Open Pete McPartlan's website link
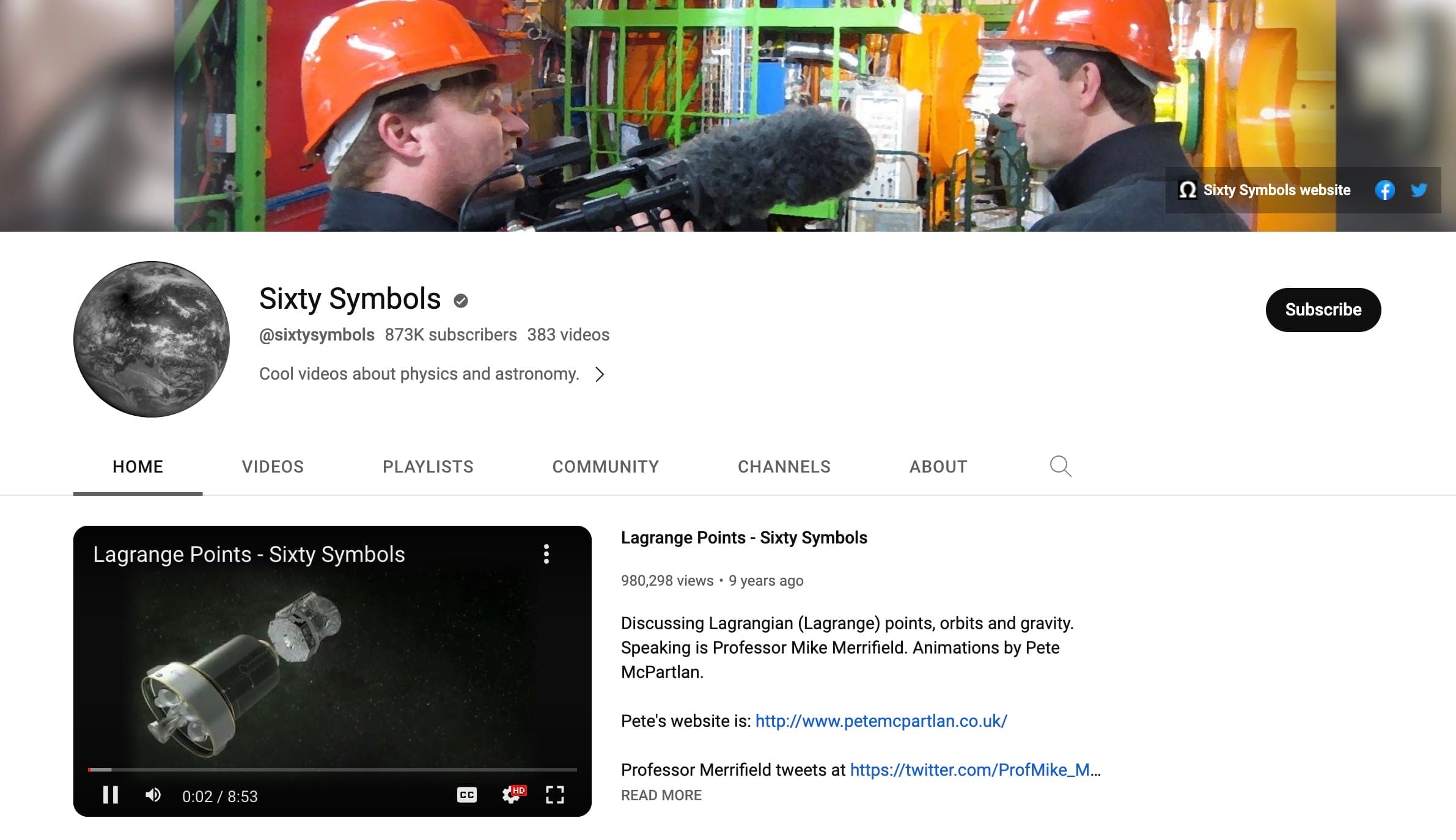Screen dimensions: 1456x840 [880, 721]
